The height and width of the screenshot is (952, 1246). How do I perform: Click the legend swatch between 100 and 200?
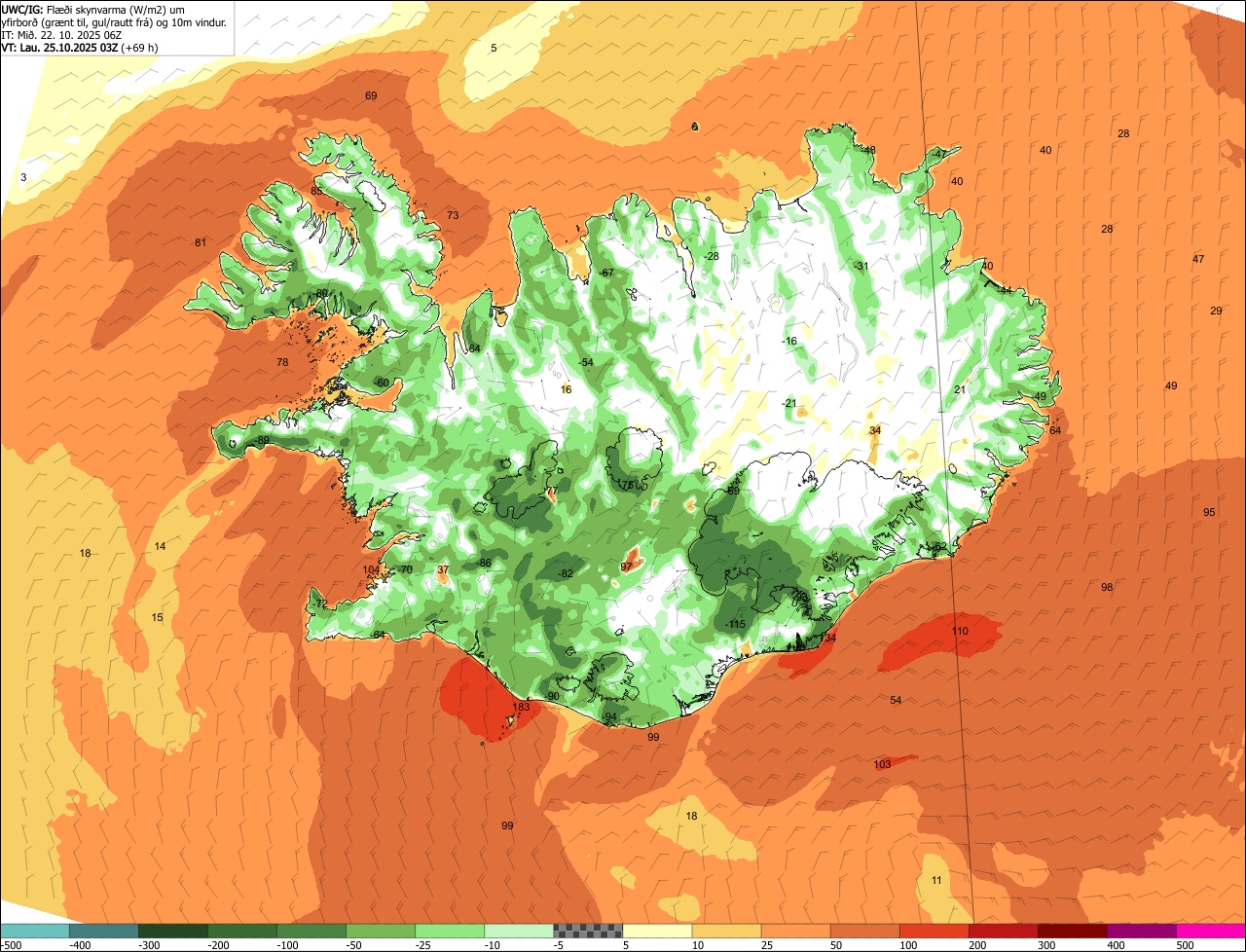click(933, 930)
